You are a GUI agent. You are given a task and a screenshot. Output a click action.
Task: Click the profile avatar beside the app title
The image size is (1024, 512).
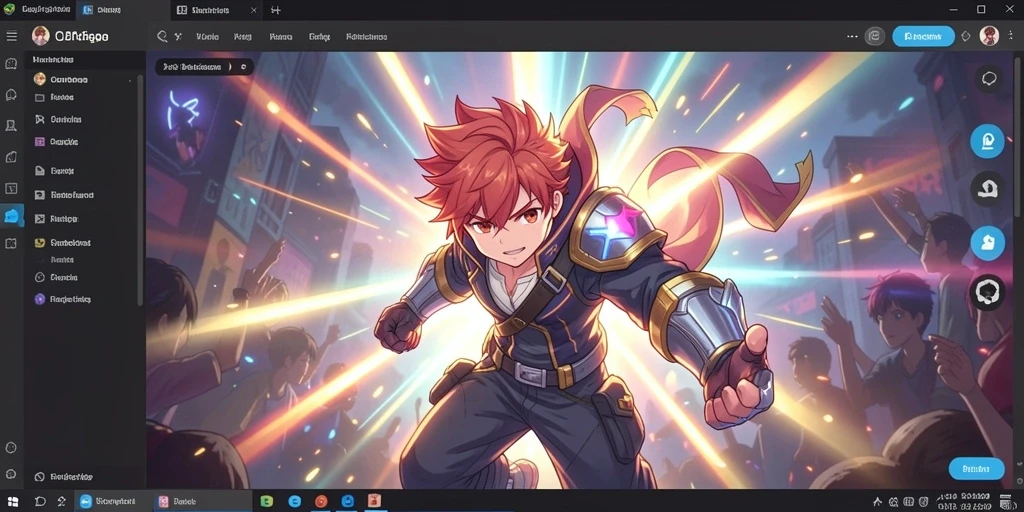(x=40, y=36)
